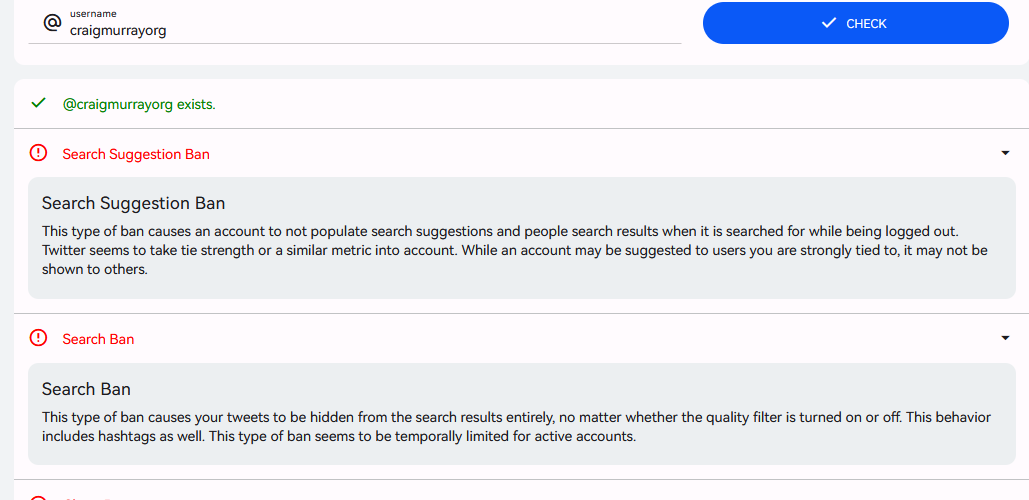Click the underline beneath the username field
Image resolution: width=1029 pixels, height=500 pixels.
(355, 43)
